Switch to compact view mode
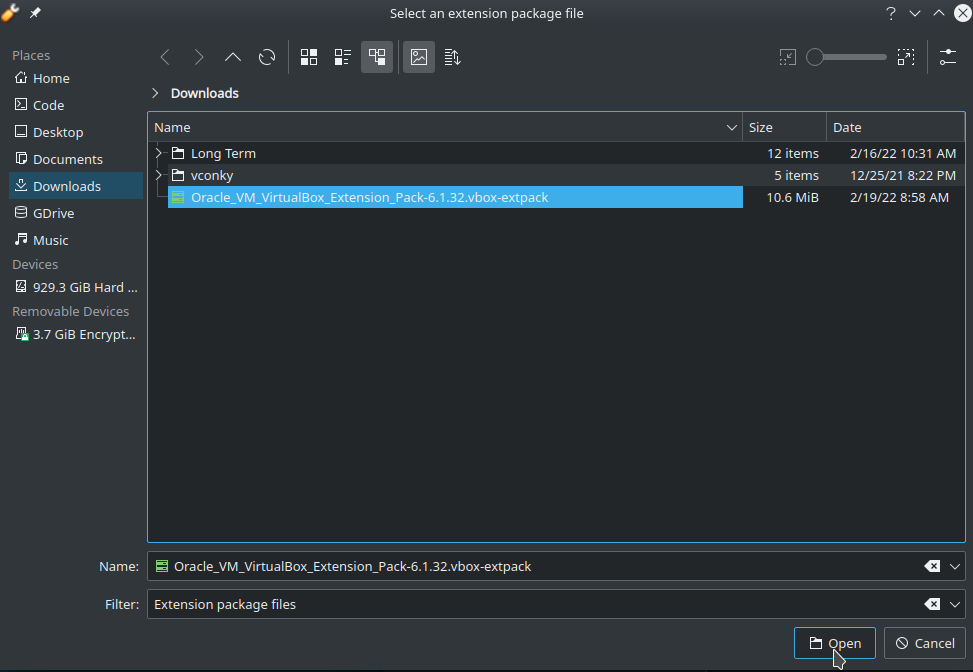The width and height of the screenshot is (973, 672). [x=343, y=58]
